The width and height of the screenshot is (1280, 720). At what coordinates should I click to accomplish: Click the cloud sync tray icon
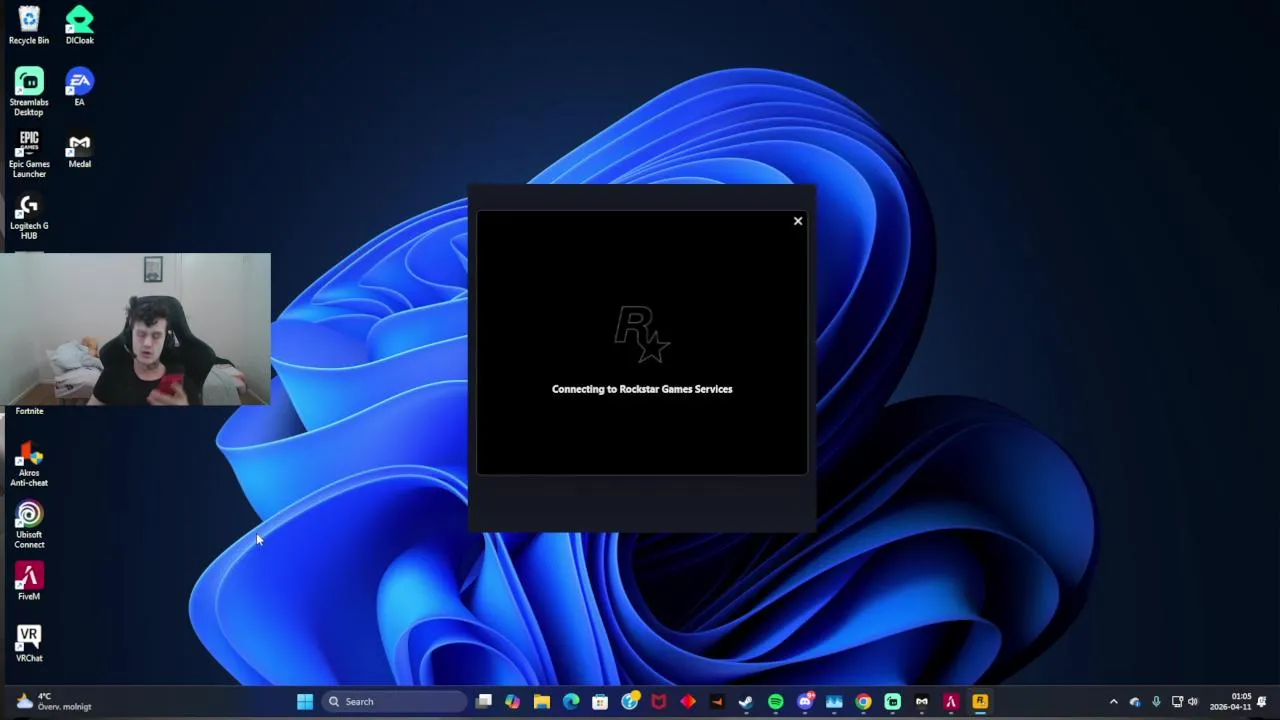point(1135,702)
